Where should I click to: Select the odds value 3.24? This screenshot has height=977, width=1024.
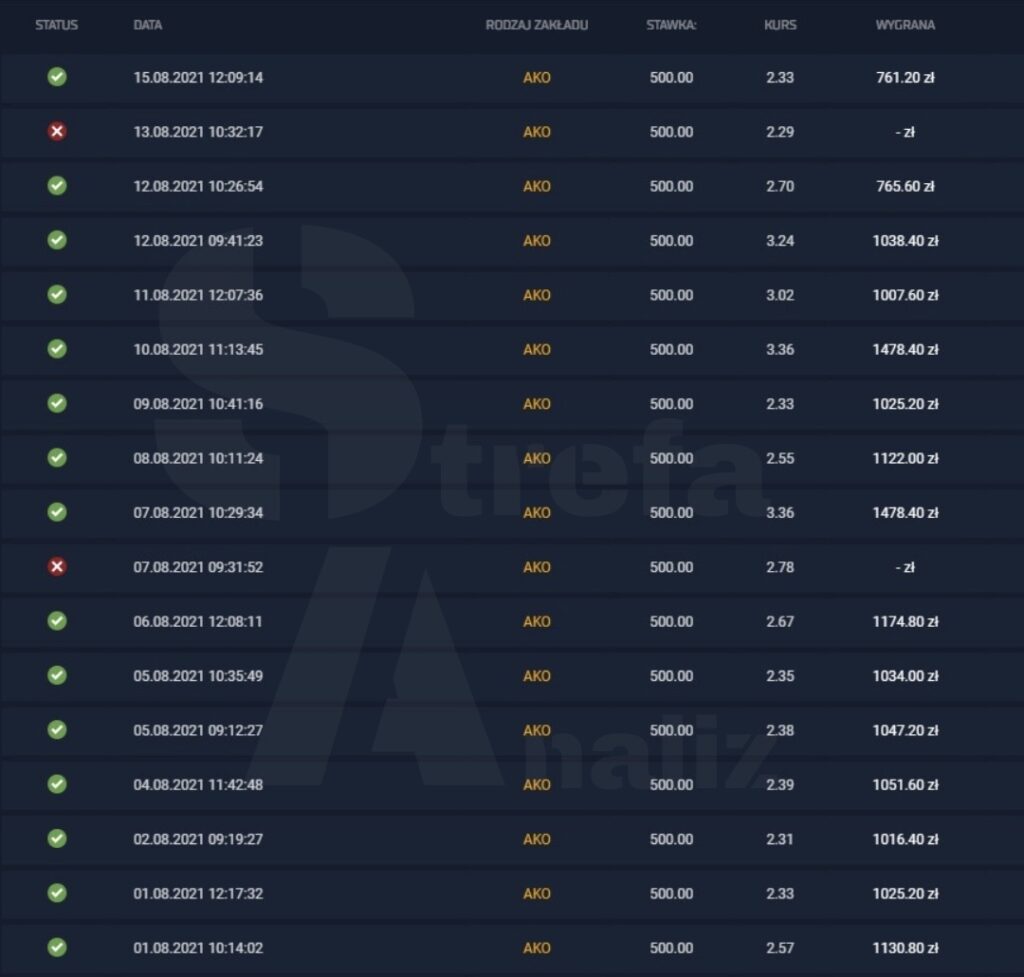point(780,241)
